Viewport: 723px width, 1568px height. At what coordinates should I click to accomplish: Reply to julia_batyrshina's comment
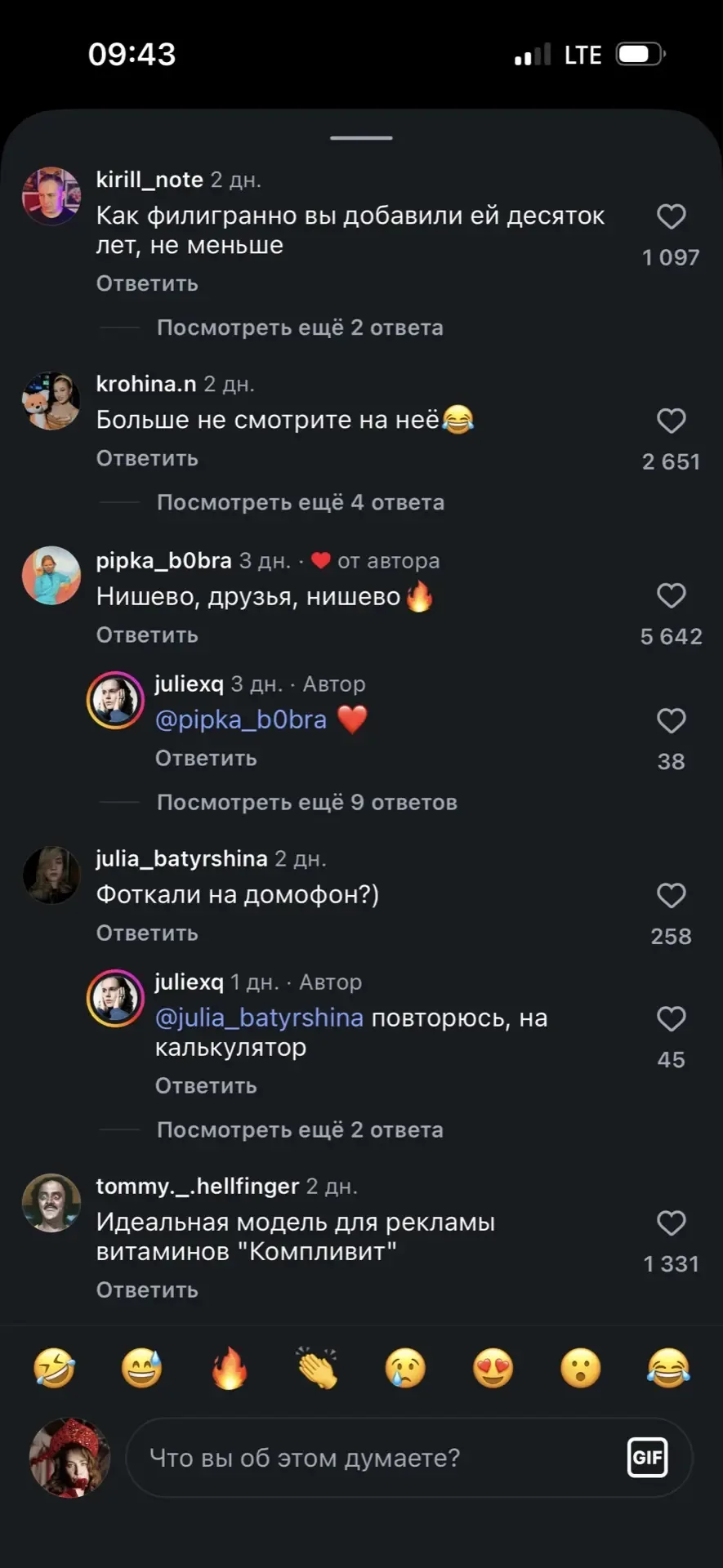click(147, 933)
